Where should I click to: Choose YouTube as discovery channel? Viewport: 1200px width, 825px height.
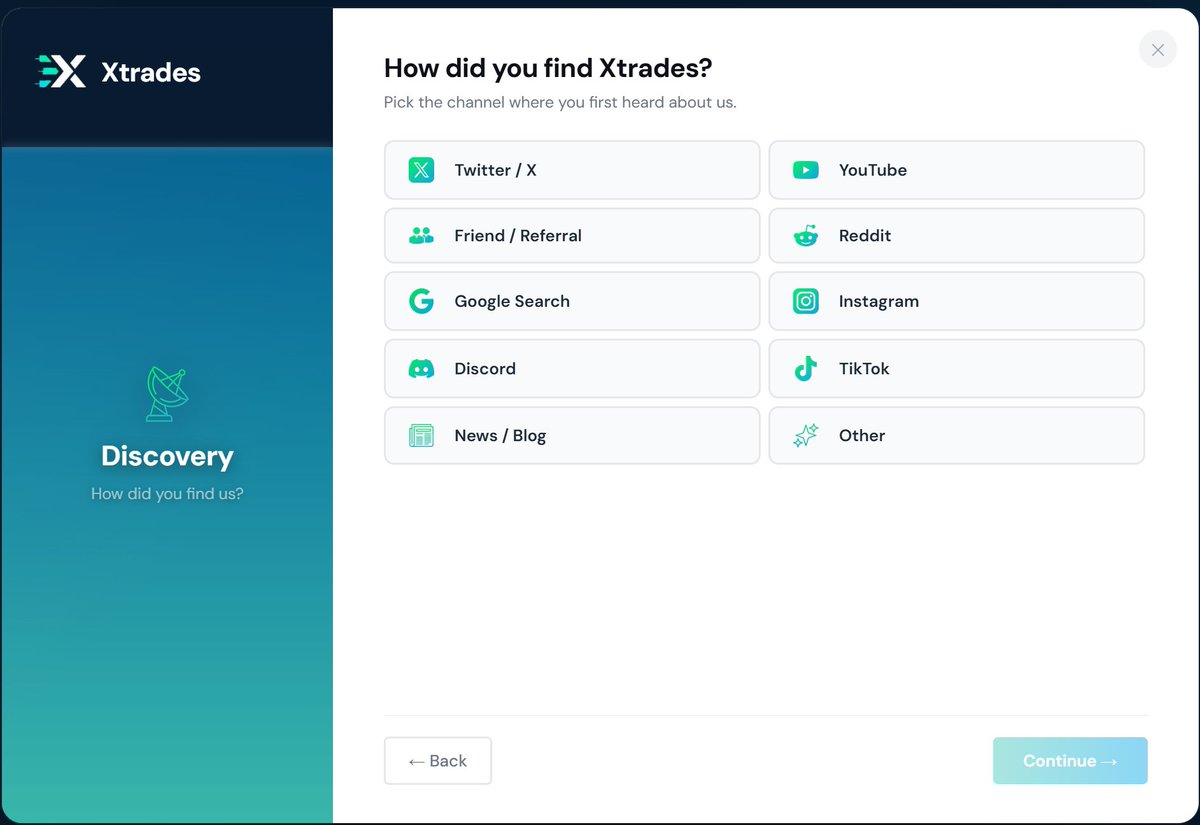pos(956,170)
